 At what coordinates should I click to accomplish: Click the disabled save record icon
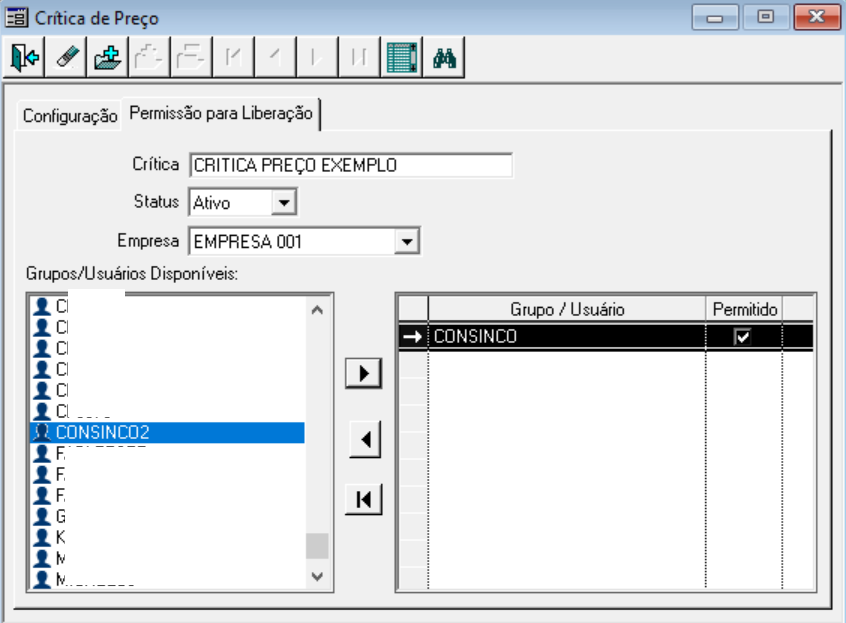point(149,57)
